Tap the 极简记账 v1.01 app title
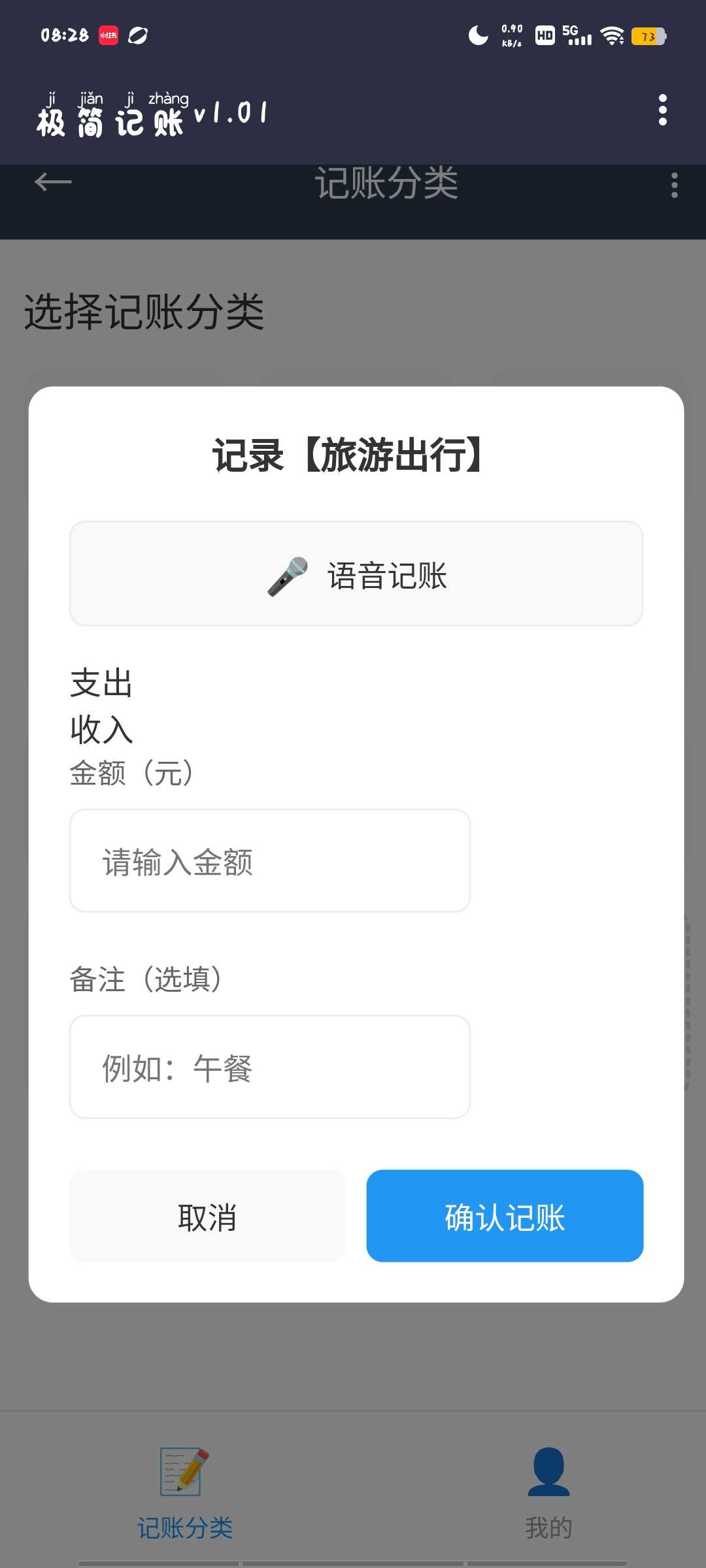 [152, 115]
